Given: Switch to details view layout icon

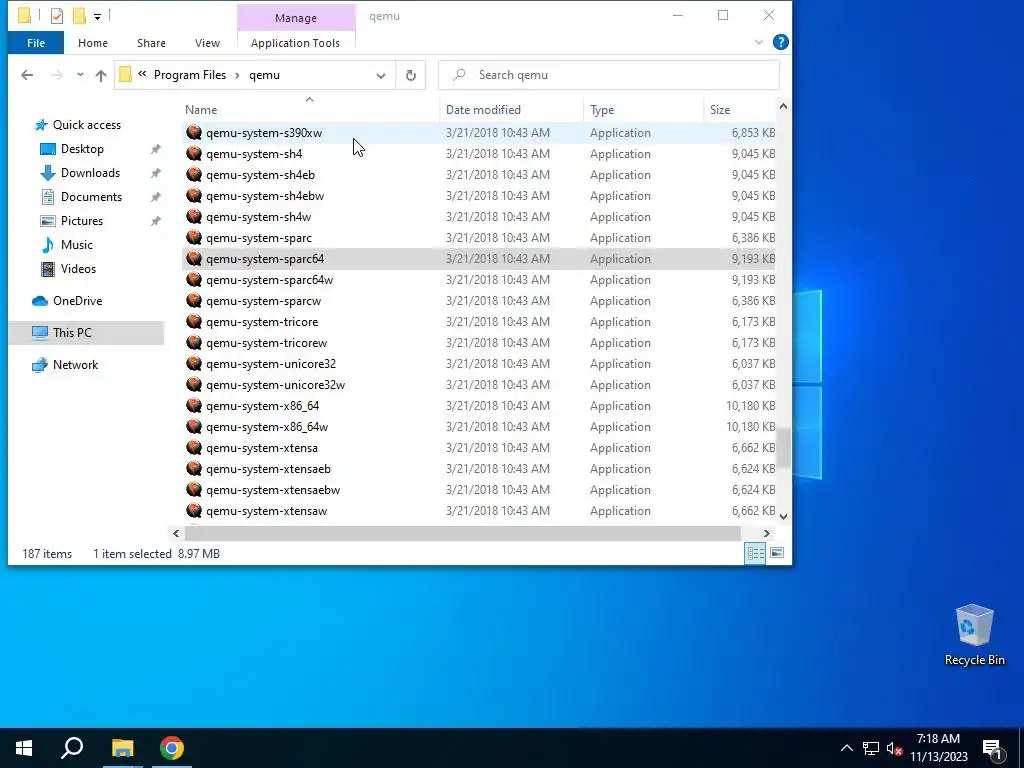Looking at the screenshot, I should pyautogui.click(x=756, y=553).
